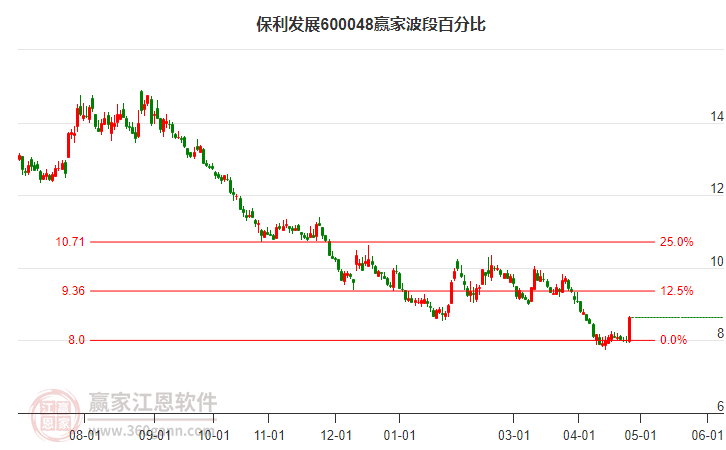Click the 12.5% percentage label

click(676, 291)
